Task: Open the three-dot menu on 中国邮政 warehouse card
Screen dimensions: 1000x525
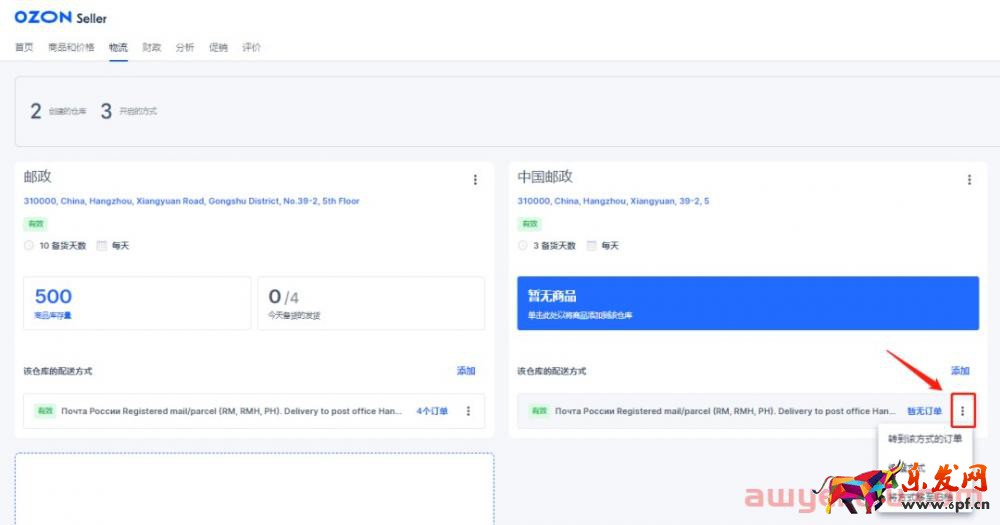Action: (969, 180)
